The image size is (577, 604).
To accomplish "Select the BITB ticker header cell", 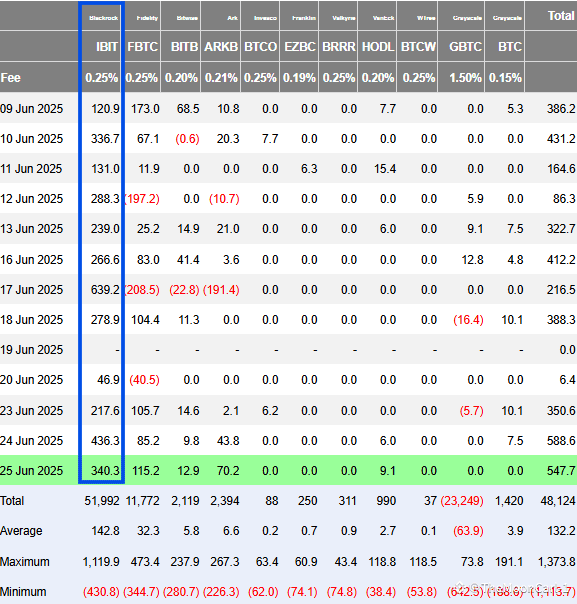I will coord(185,47).
